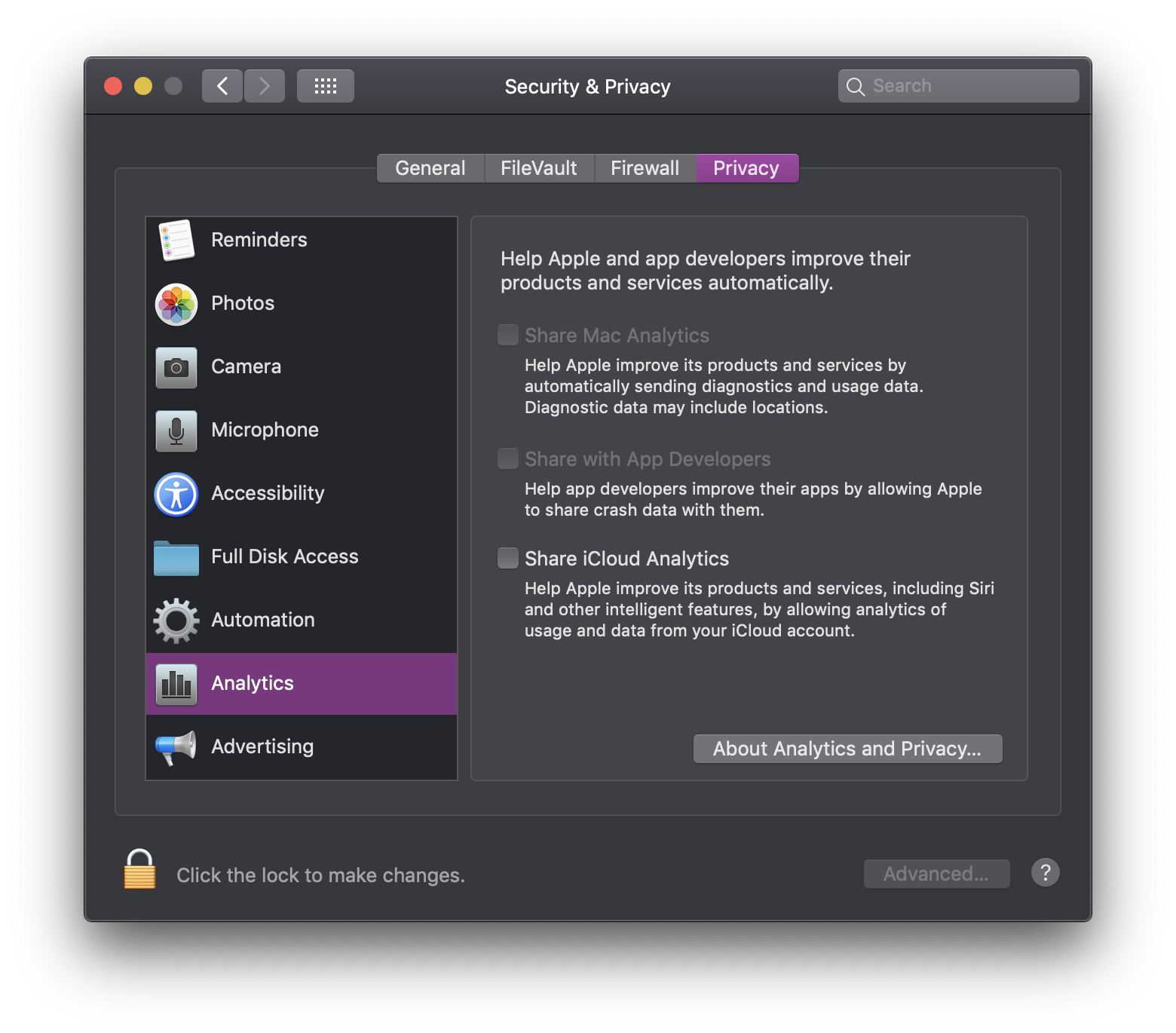Check Share with App Developers box
Viewport: 1176px width, 1033px height.
[508, 458]
